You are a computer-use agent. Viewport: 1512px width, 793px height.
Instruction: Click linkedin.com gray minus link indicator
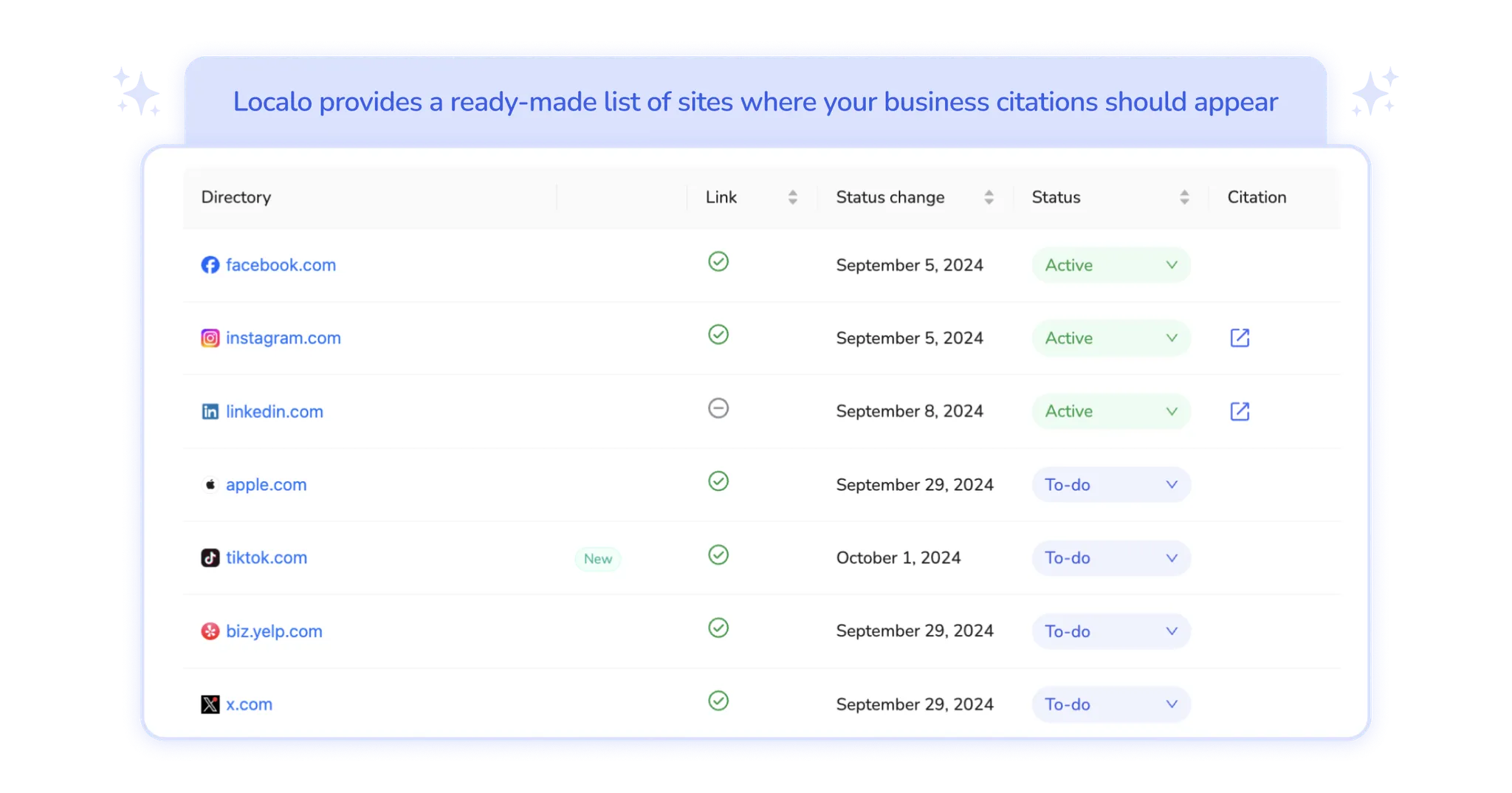pyautogui.click(x=718, y=408)
